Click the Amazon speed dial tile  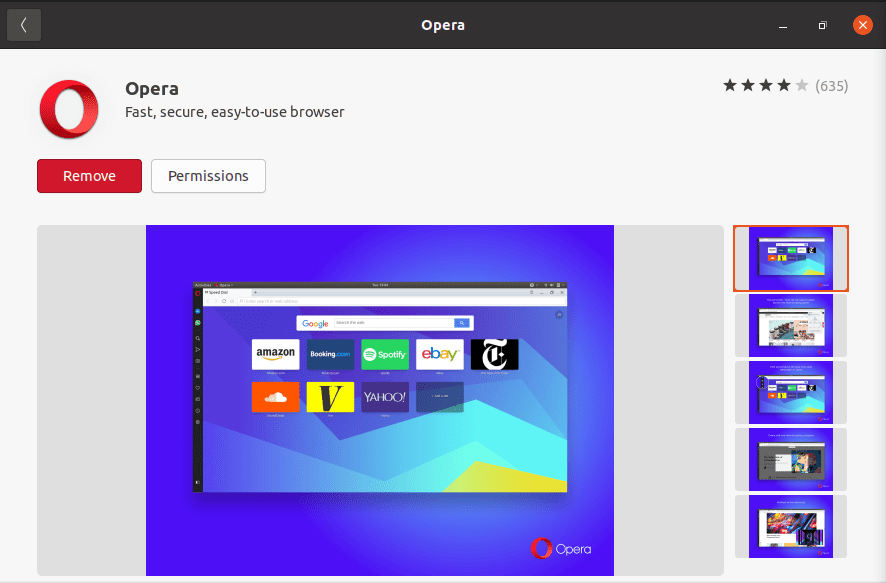(x=274, y=354)
